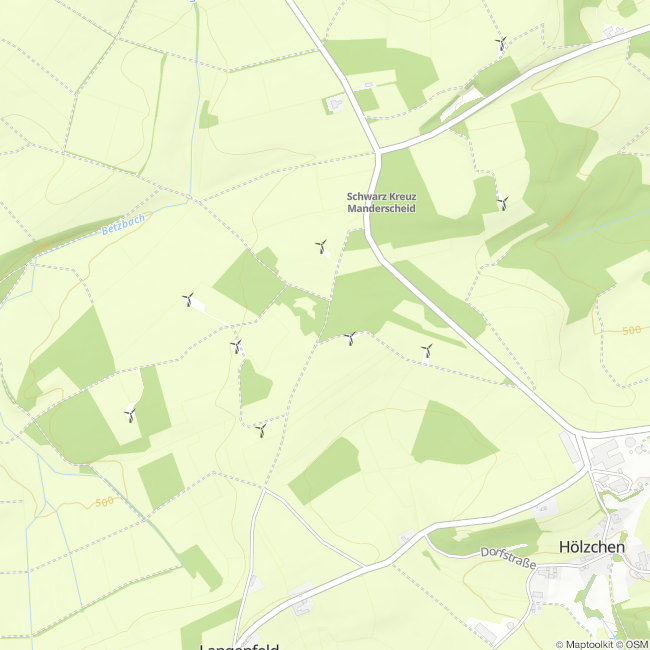This screenshot has width=650, height=650.
Task: Click the Langenfeld label at the bottom edge
Action: click(240, 647)
